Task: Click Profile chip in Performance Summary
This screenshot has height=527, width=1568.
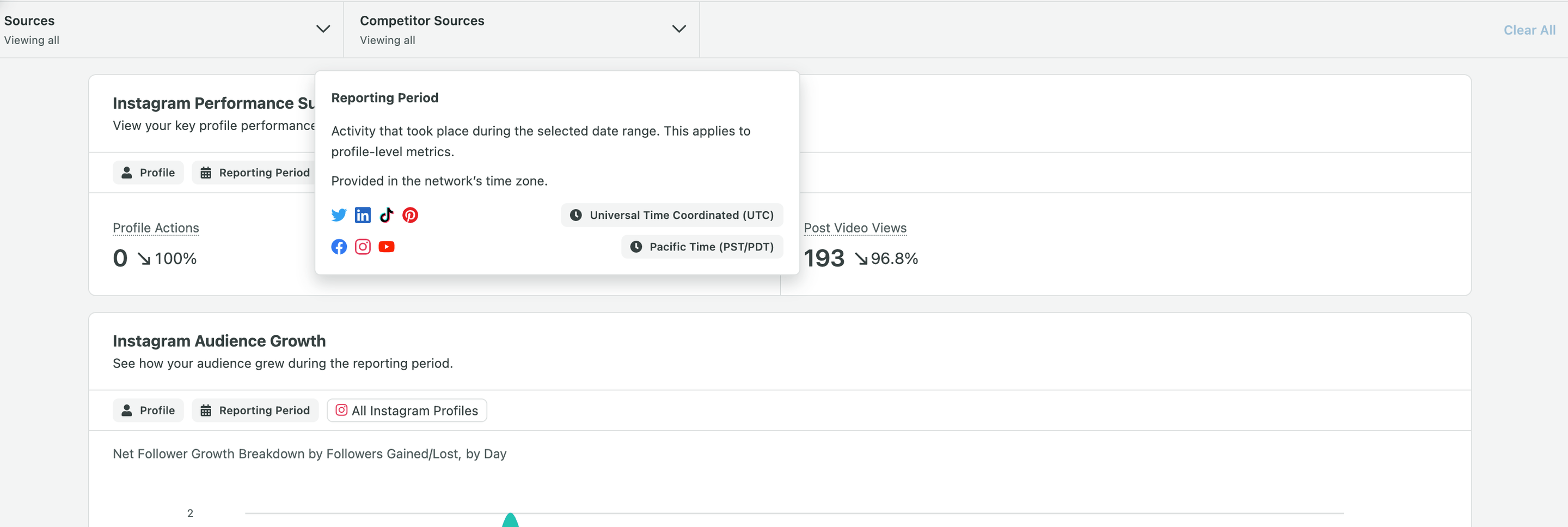Action: (148, 173)
